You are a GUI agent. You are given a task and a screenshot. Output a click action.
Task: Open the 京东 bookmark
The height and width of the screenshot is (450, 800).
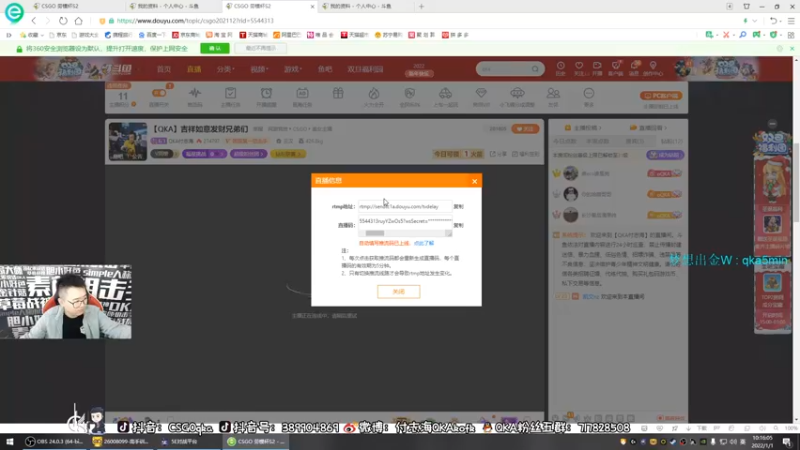coord(58,35)
